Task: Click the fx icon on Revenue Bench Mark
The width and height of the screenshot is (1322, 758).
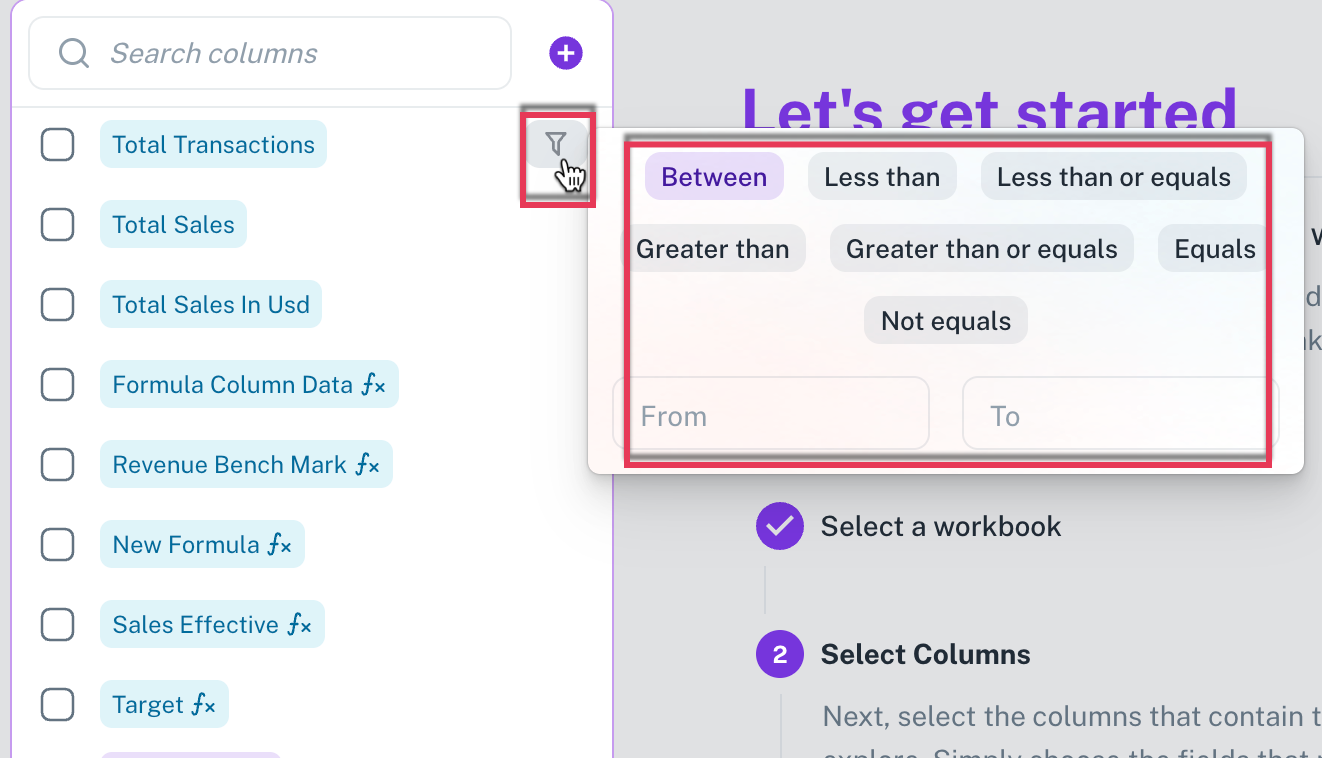Action: [368, 464]
